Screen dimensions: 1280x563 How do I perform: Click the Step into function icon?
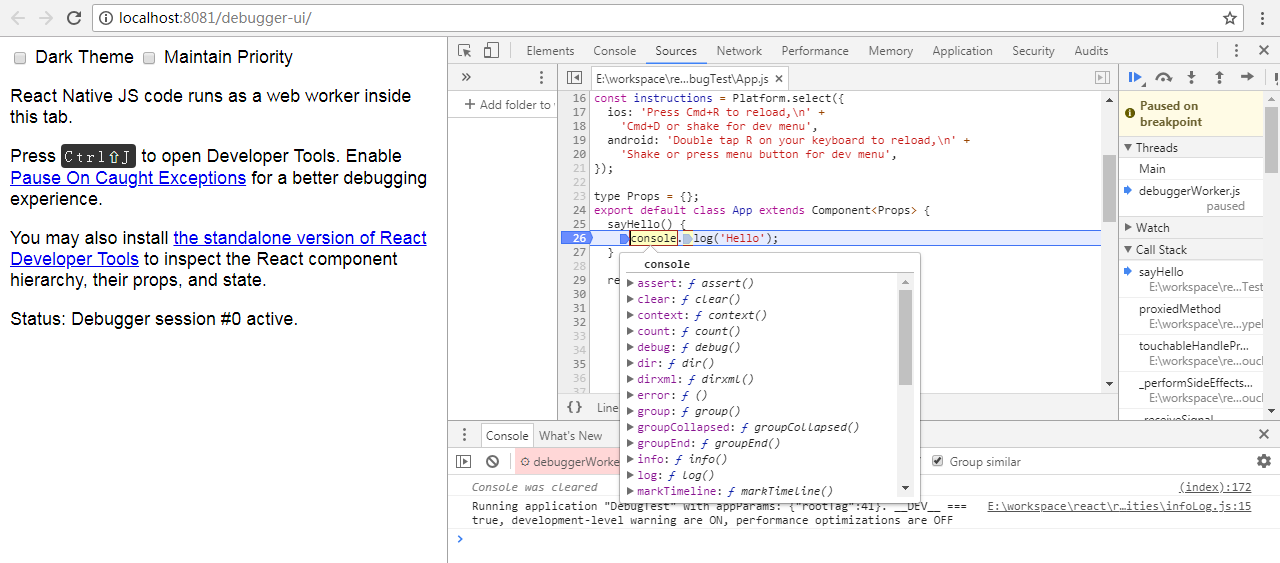click(x=1191, y=77)
